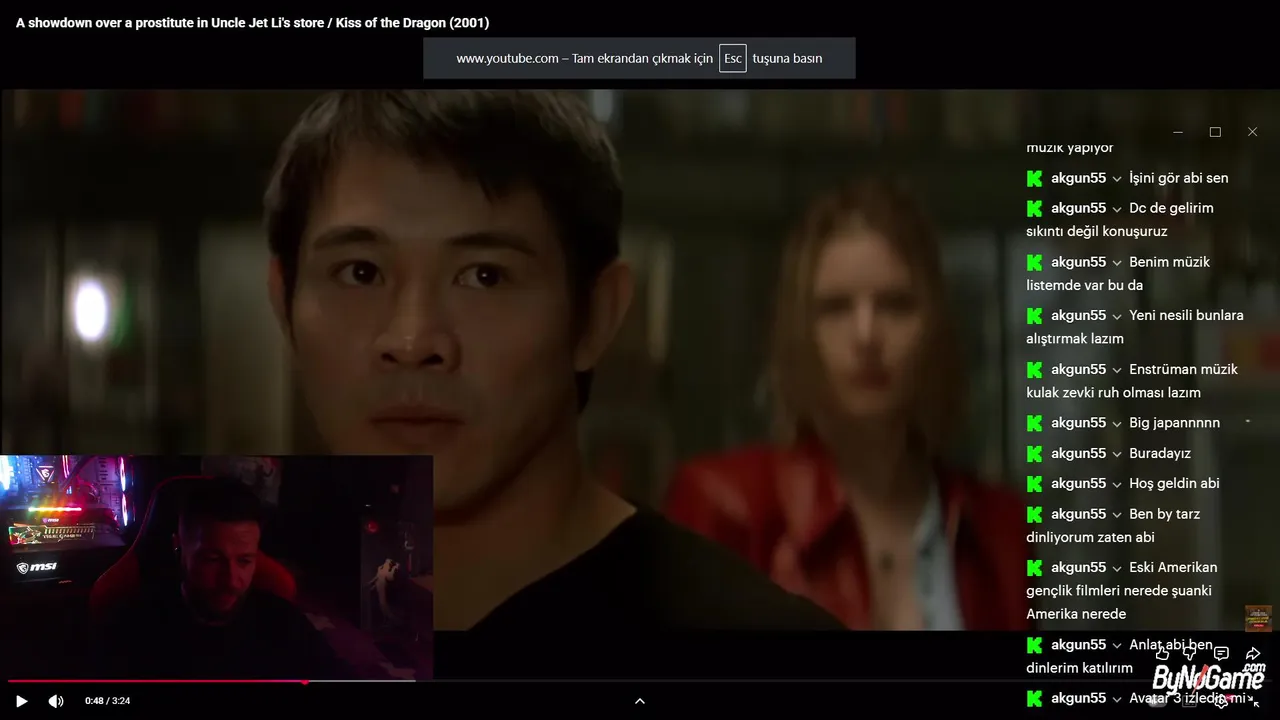Image resolution: width=1280 pixels, height=720 pixels.
Task: Open chevron next to 'Buradayız' message
Action: 1117,453
